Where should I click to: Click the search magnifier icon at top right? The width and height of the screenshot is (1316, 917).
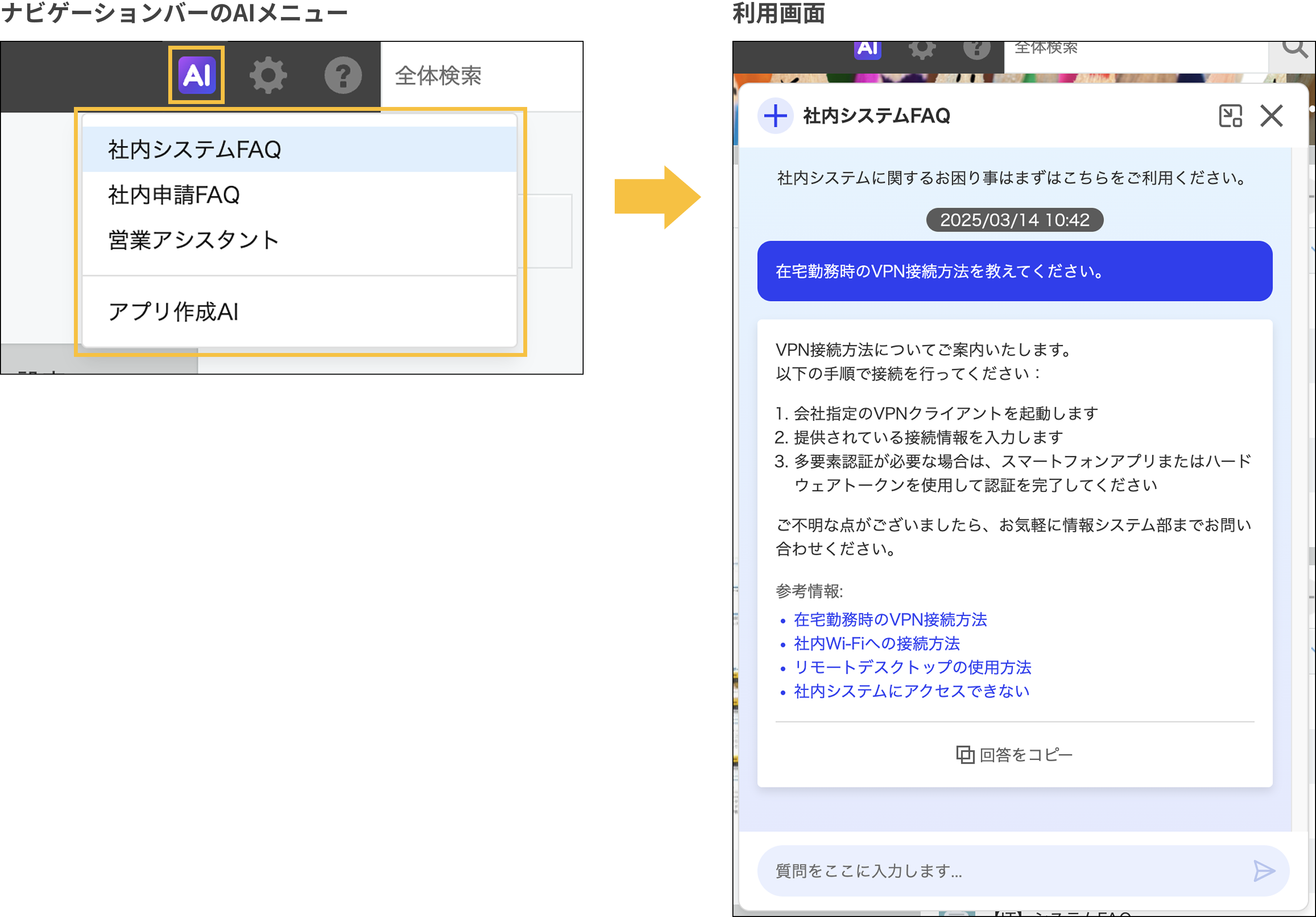[1294, 50]
